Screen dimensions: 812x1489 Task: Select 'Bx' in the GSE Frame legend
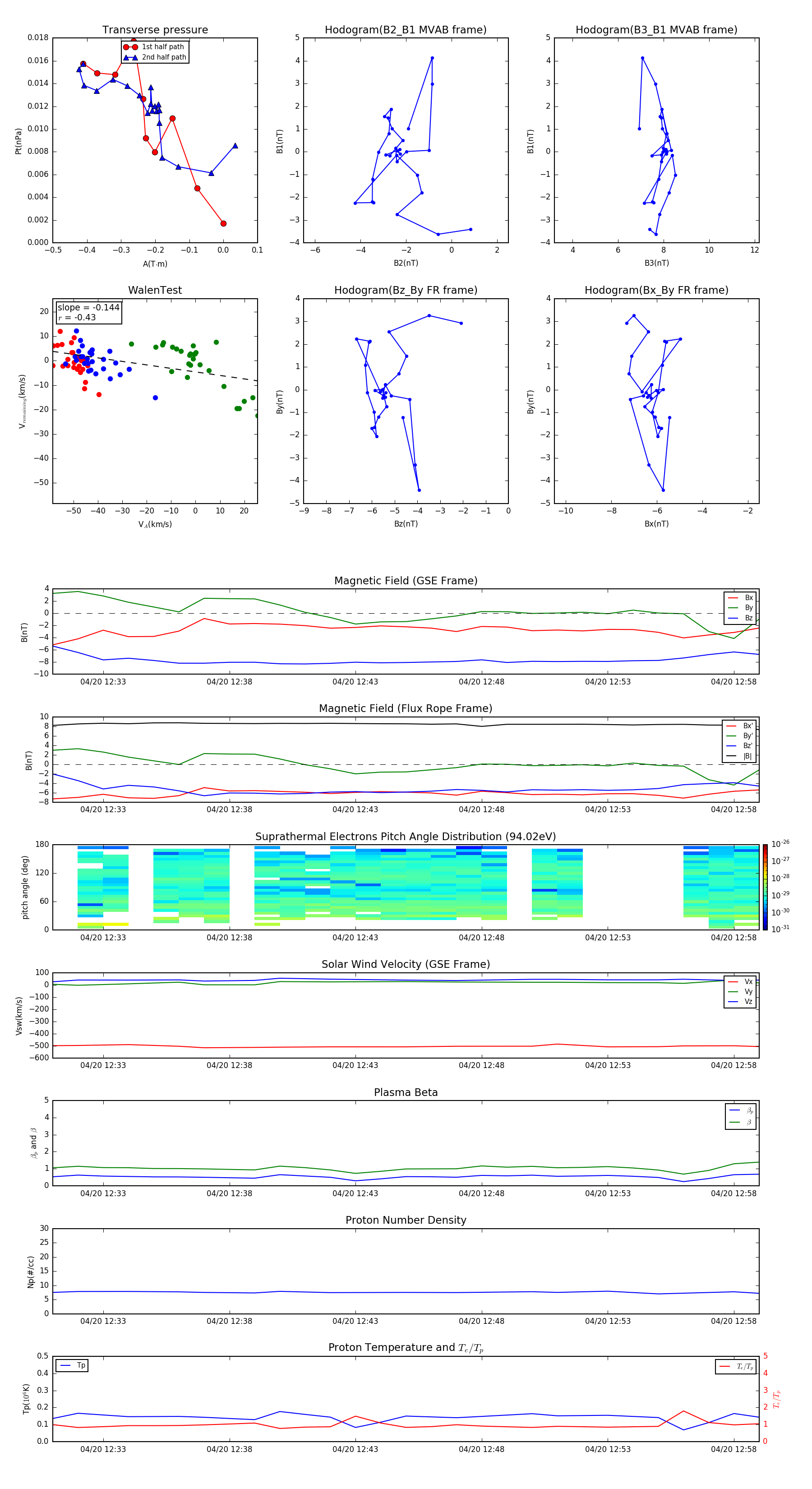click(740, 598)
